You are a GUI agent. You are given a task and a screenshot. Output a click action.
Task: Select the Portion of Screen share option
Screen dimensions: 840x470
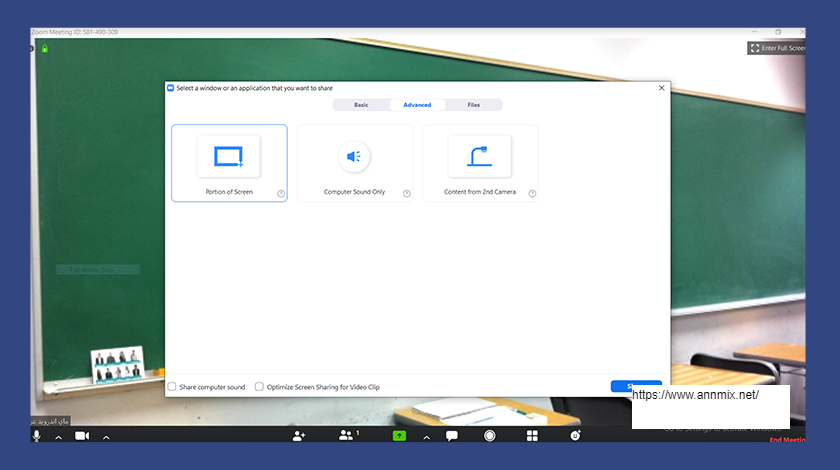(x=229, y=163)
